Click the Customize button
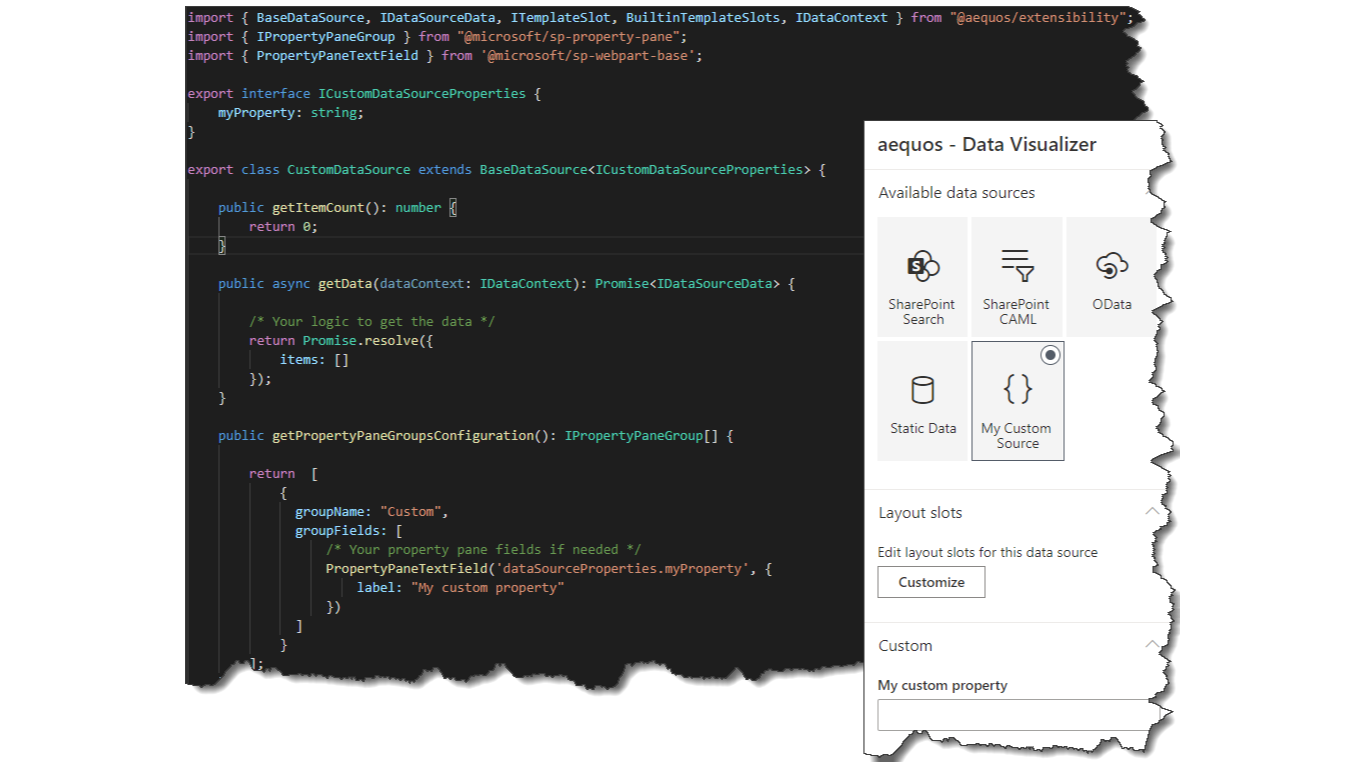1366x768 pixels. click(x=931, y=582)
